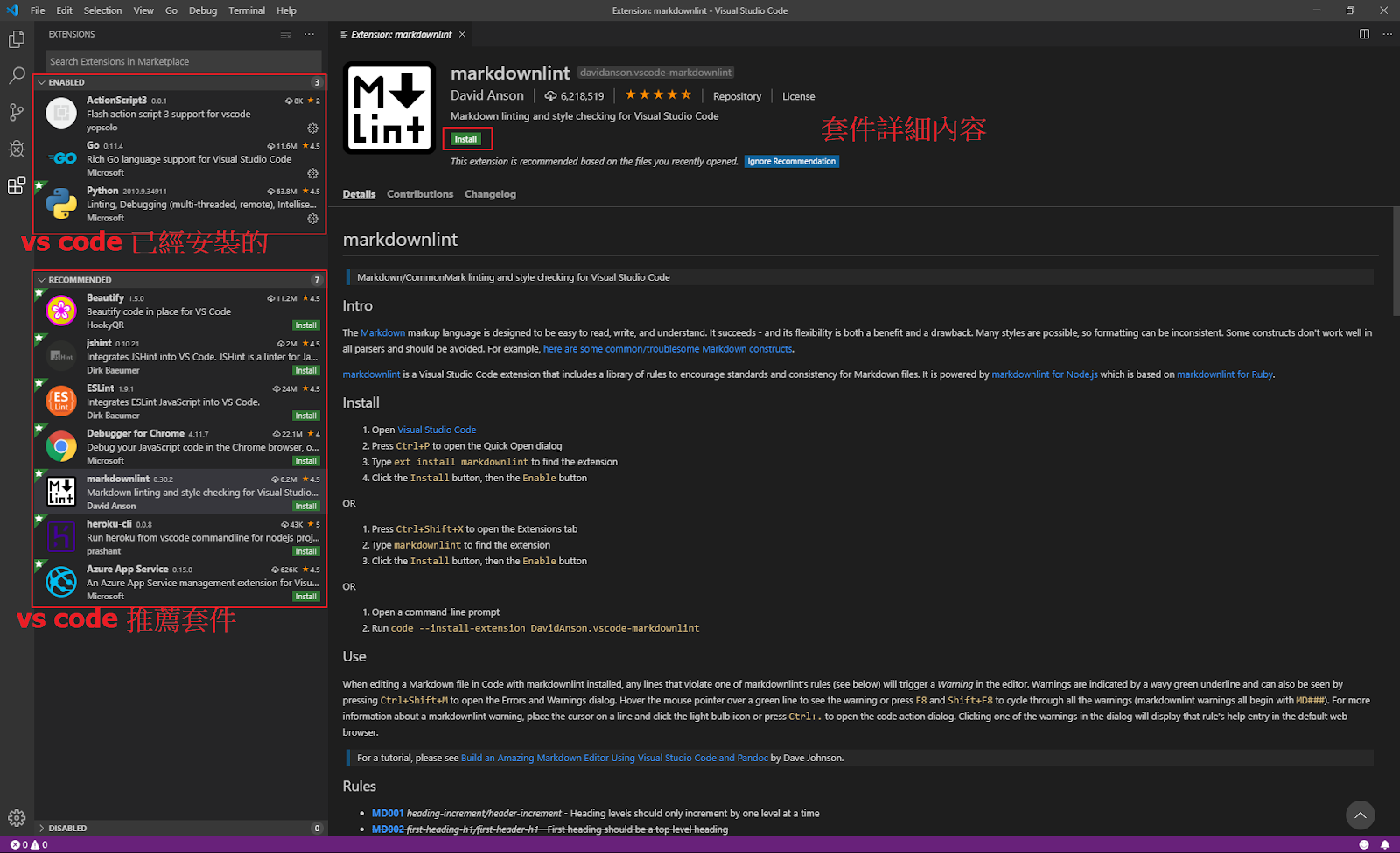Click the jshint extension icon
Image resolution: width=1400 pixels, height=853 pixels.
click(x=61, y=356)
